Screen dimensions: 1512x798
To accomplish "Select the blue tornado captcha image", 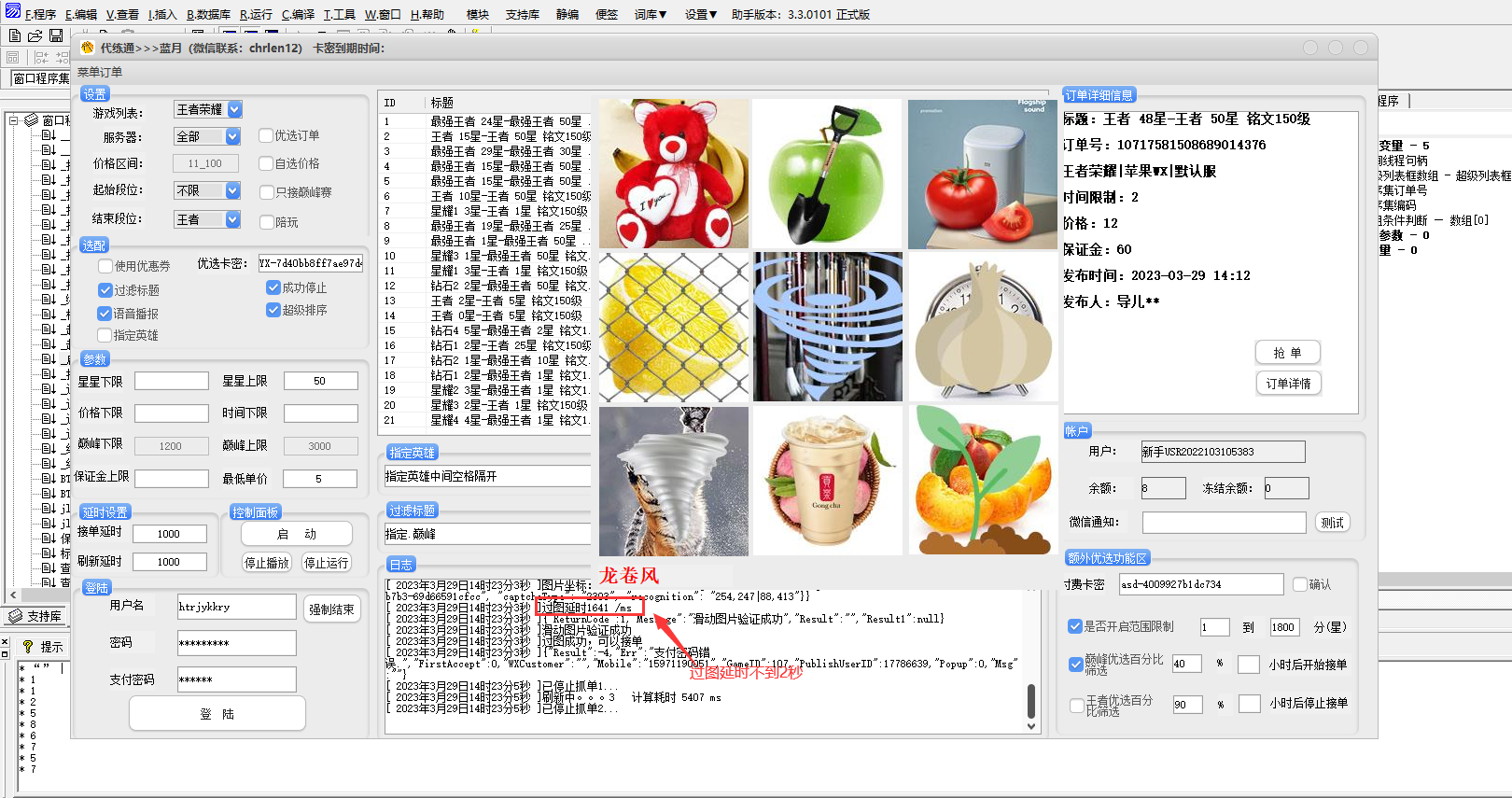I will coord(828,327).
